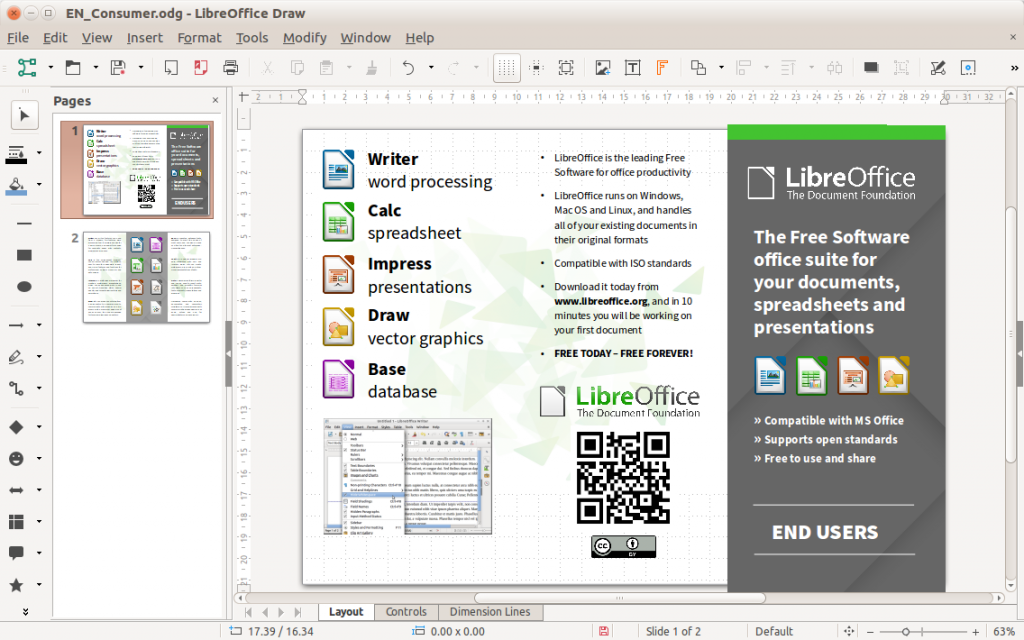Viewport: 1024px width, 640px height.
Task: Expand the Undo dropdown arrow
Action: [x=430, y=67]
